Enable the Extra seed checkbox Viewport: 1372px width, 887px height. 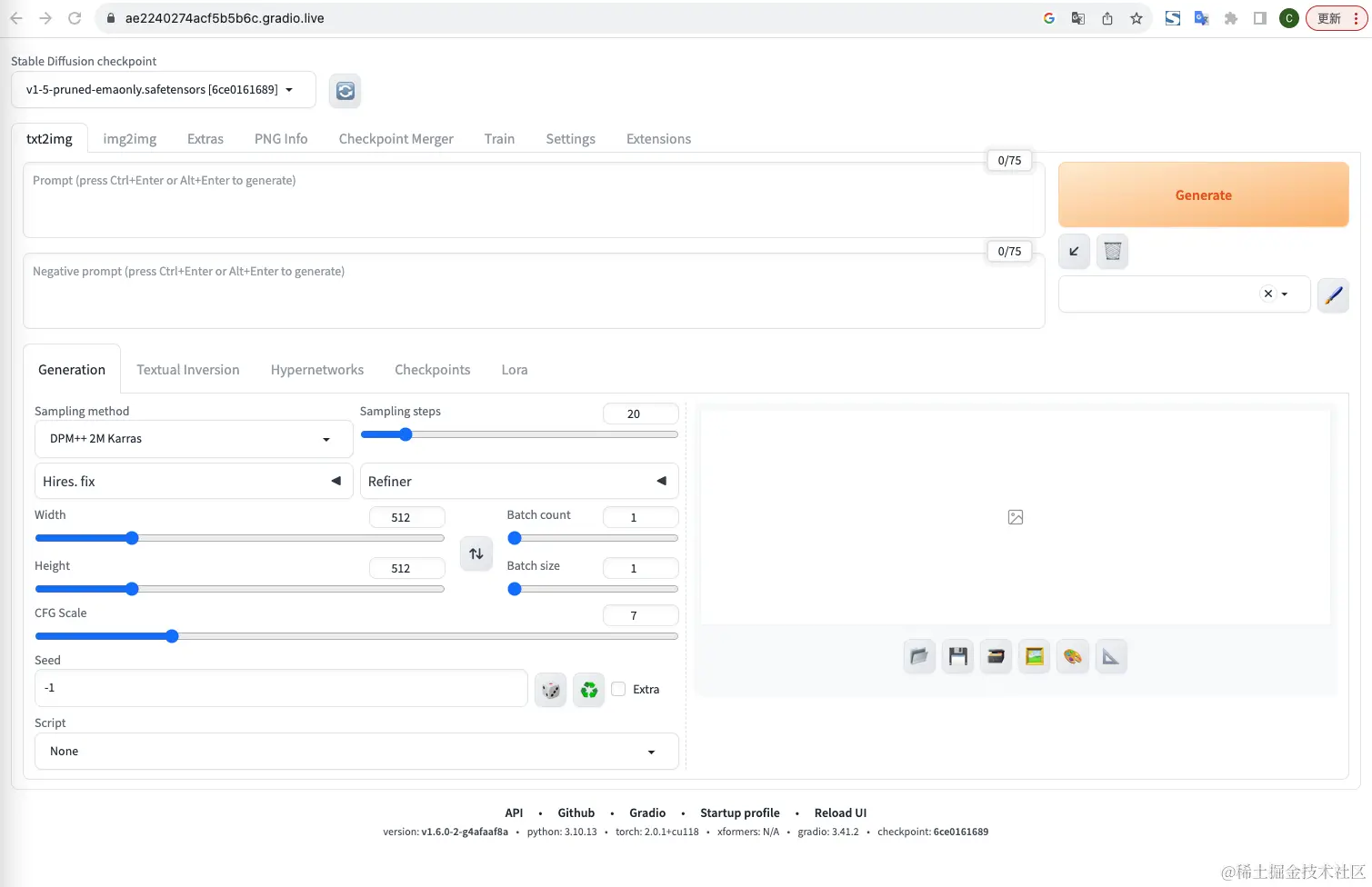[x=618, y=689]
